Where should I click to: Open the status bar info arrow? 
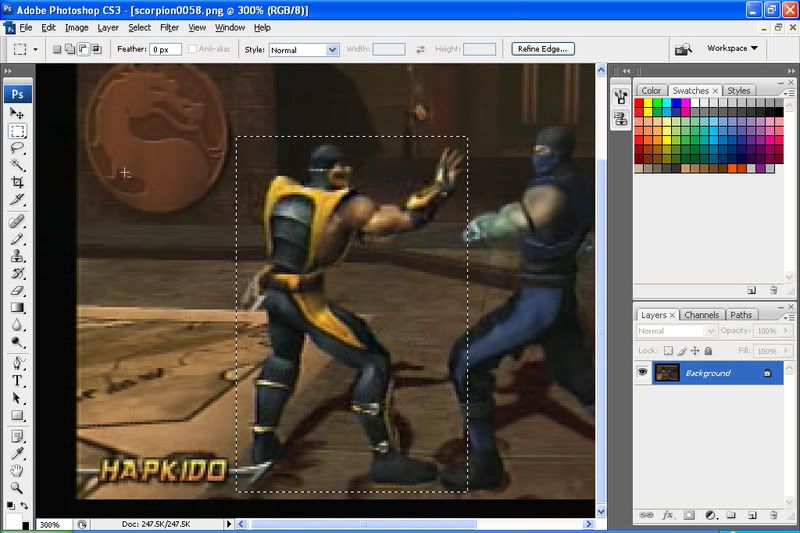[229, 524]
